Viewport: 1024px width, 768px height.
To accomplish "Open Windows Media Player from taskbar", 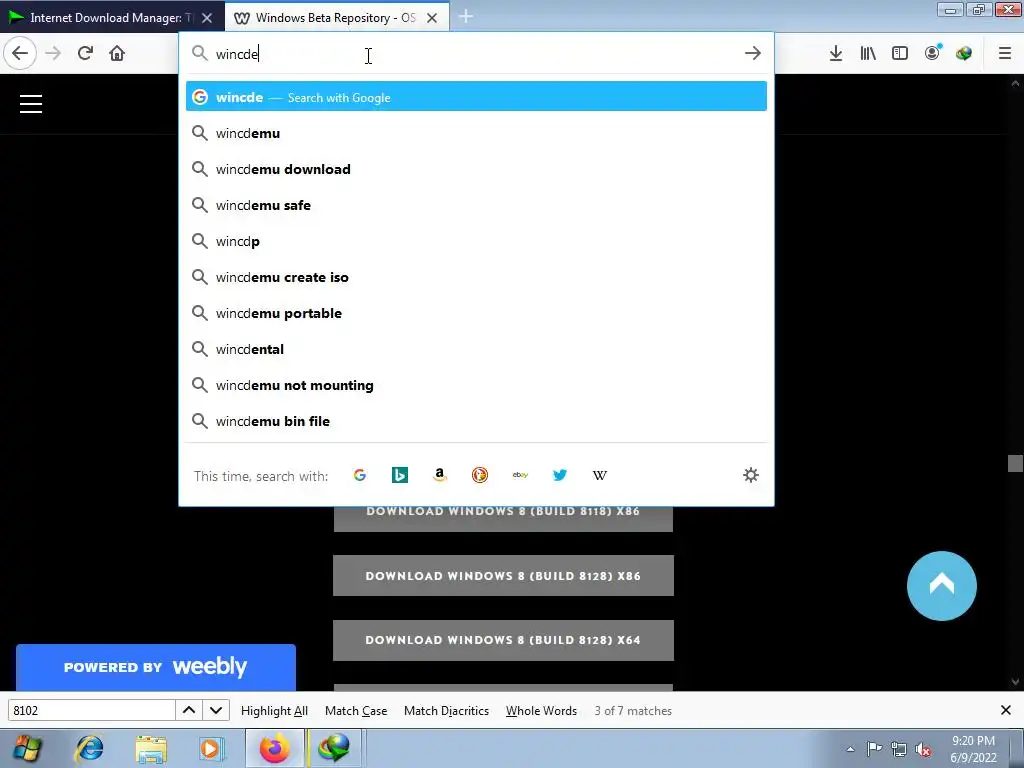I will (212, 748).
